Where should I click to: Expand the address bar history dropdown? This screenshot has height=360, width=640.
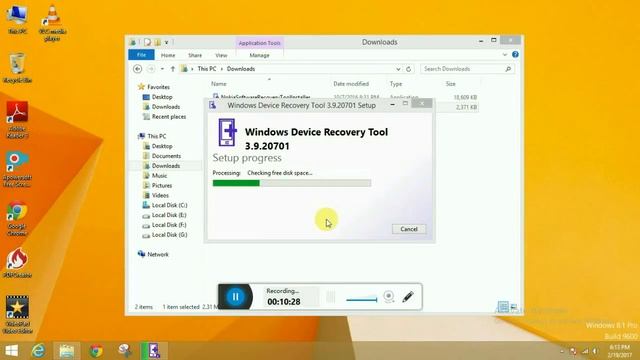(x=398, y=69)
